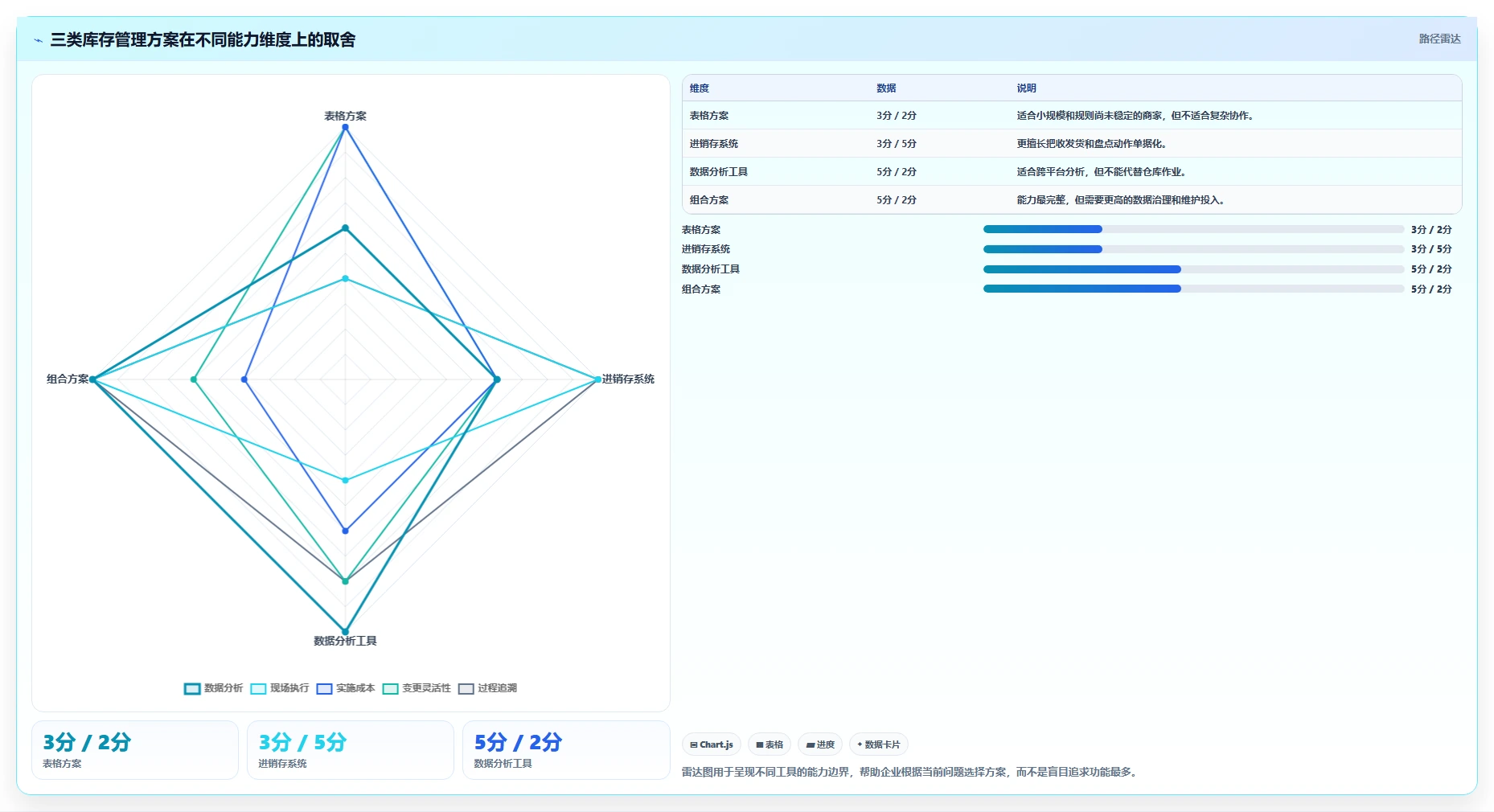Click the 数据分析工具 progress bar

click(x=1193, y=269)
